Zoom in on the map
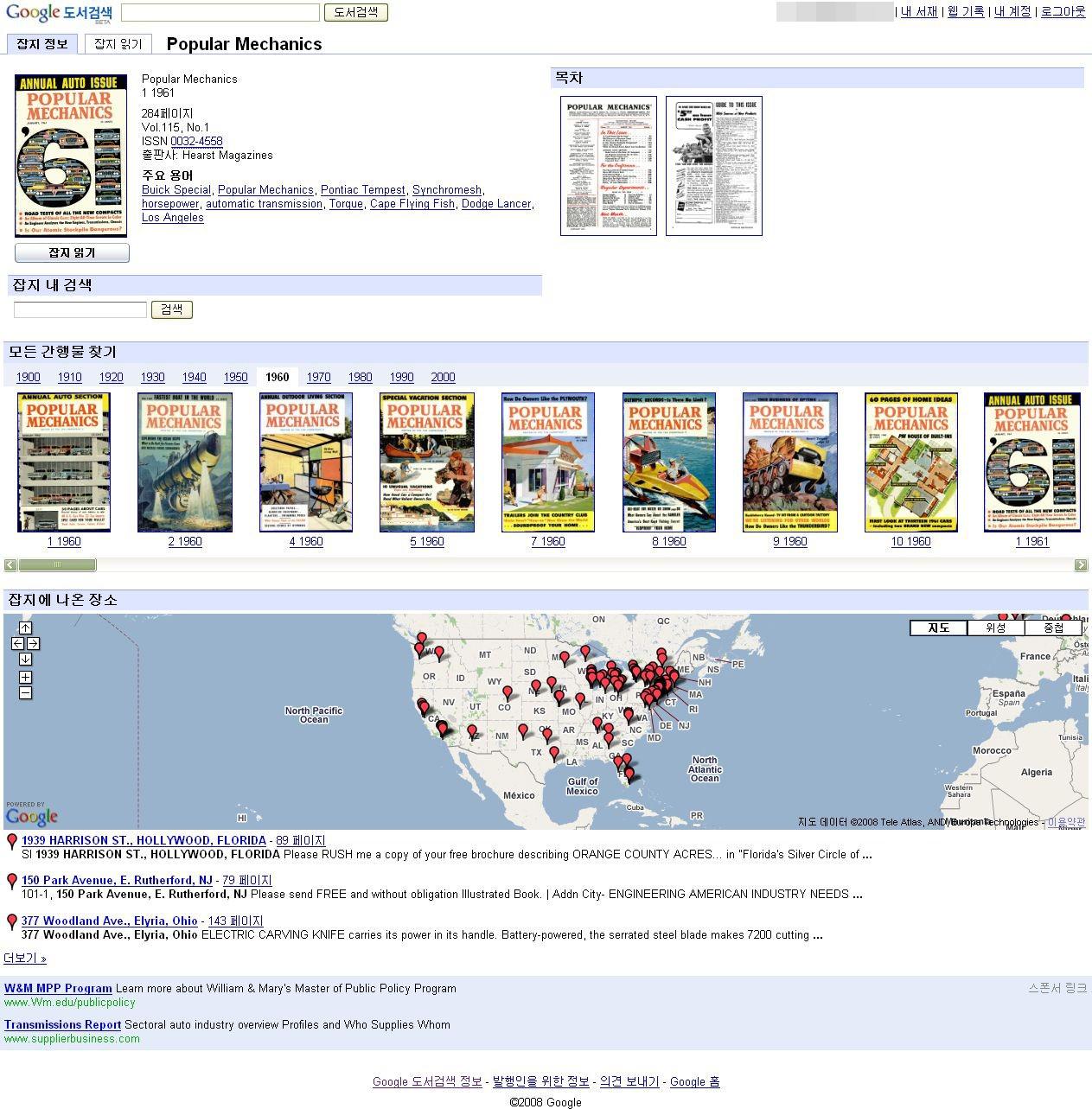 (x=25, y=677)
